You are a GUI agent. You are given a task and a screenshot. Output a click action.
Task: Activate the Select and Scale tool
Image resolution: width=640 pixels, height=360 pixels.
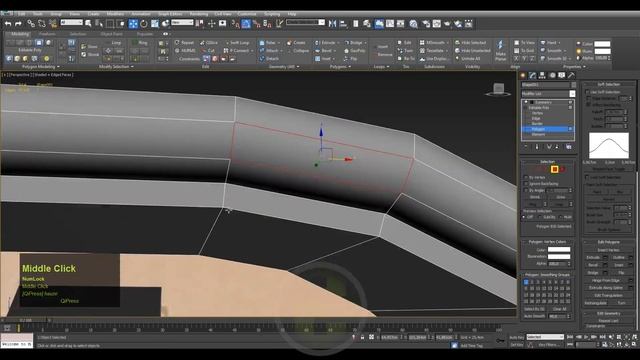[155, 24]
